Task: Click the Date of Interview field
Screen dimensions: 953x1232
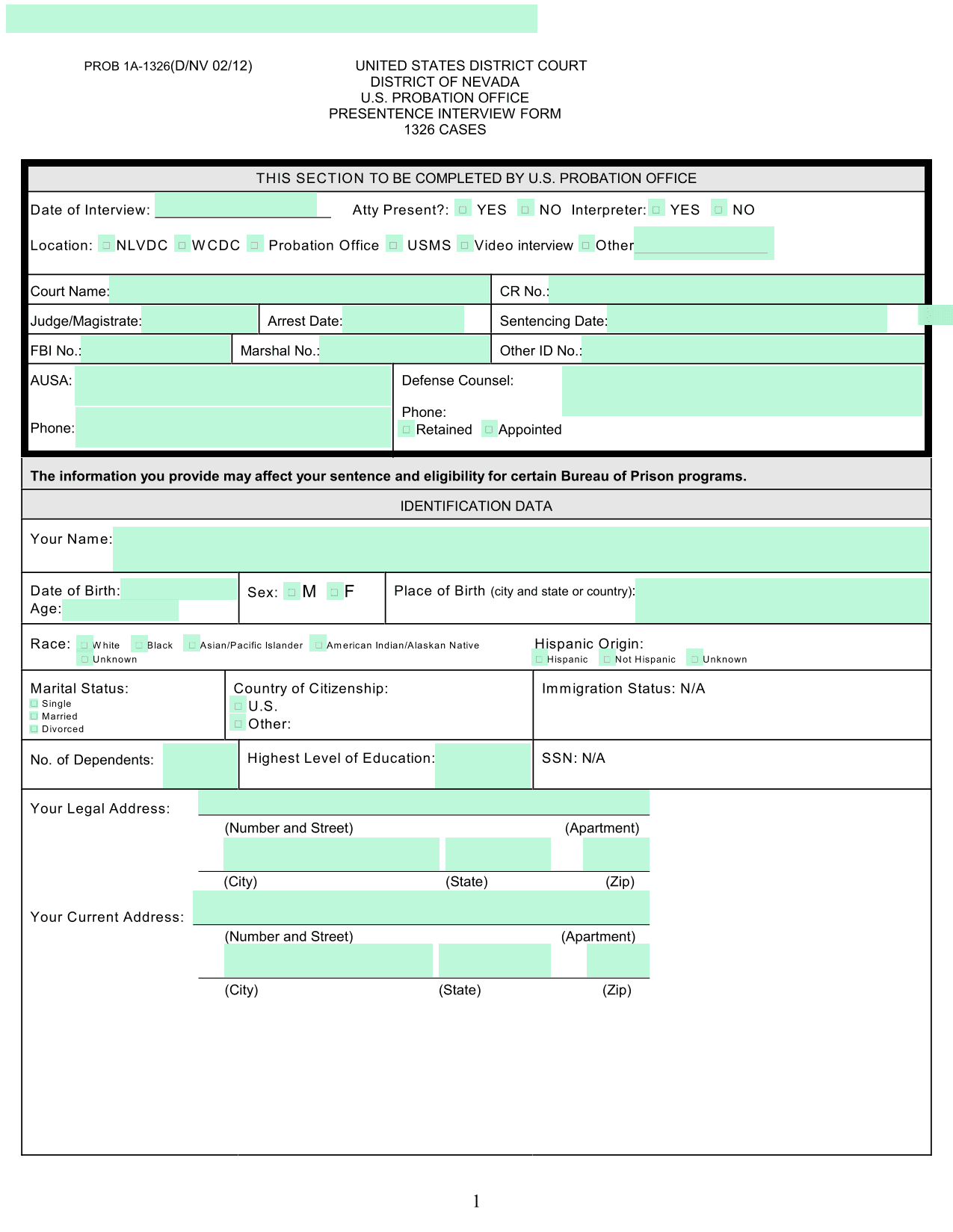Action: (236, 205)
